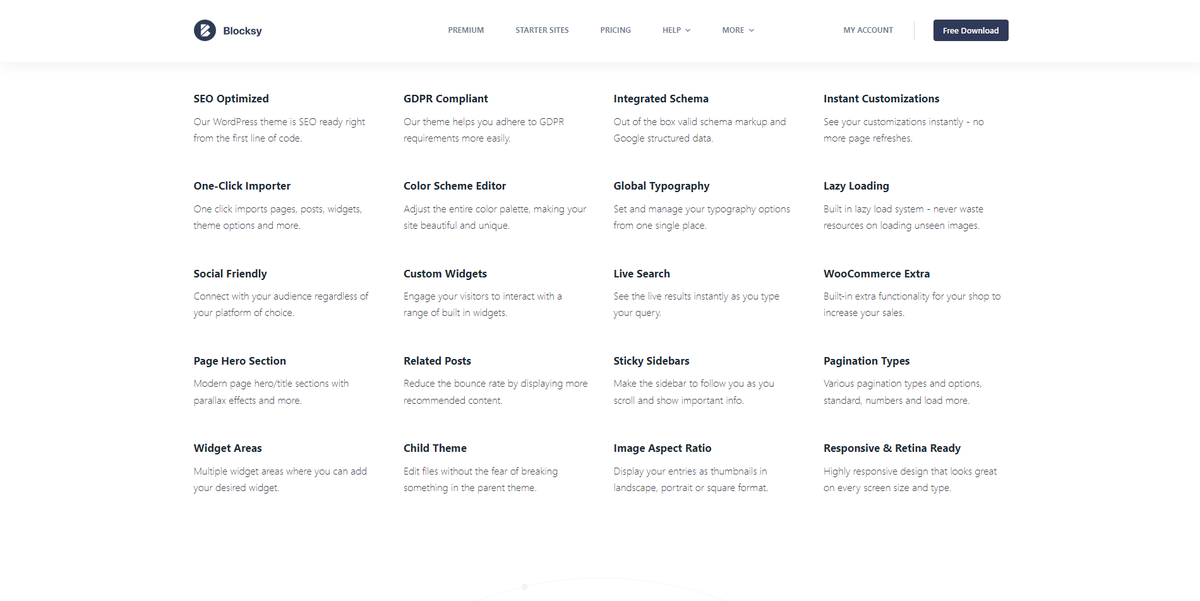The width and height of the screenshot is (1200, 601).
Task: Click text 'Built-in extra functionality for your shop'
Action: [906, 297]
